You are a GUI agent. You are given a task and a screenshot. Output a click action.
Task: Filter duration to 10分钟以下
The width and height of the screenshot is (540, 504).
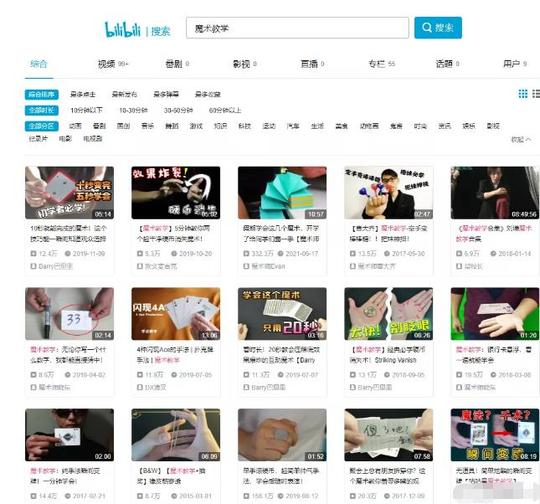coord(86,110)
